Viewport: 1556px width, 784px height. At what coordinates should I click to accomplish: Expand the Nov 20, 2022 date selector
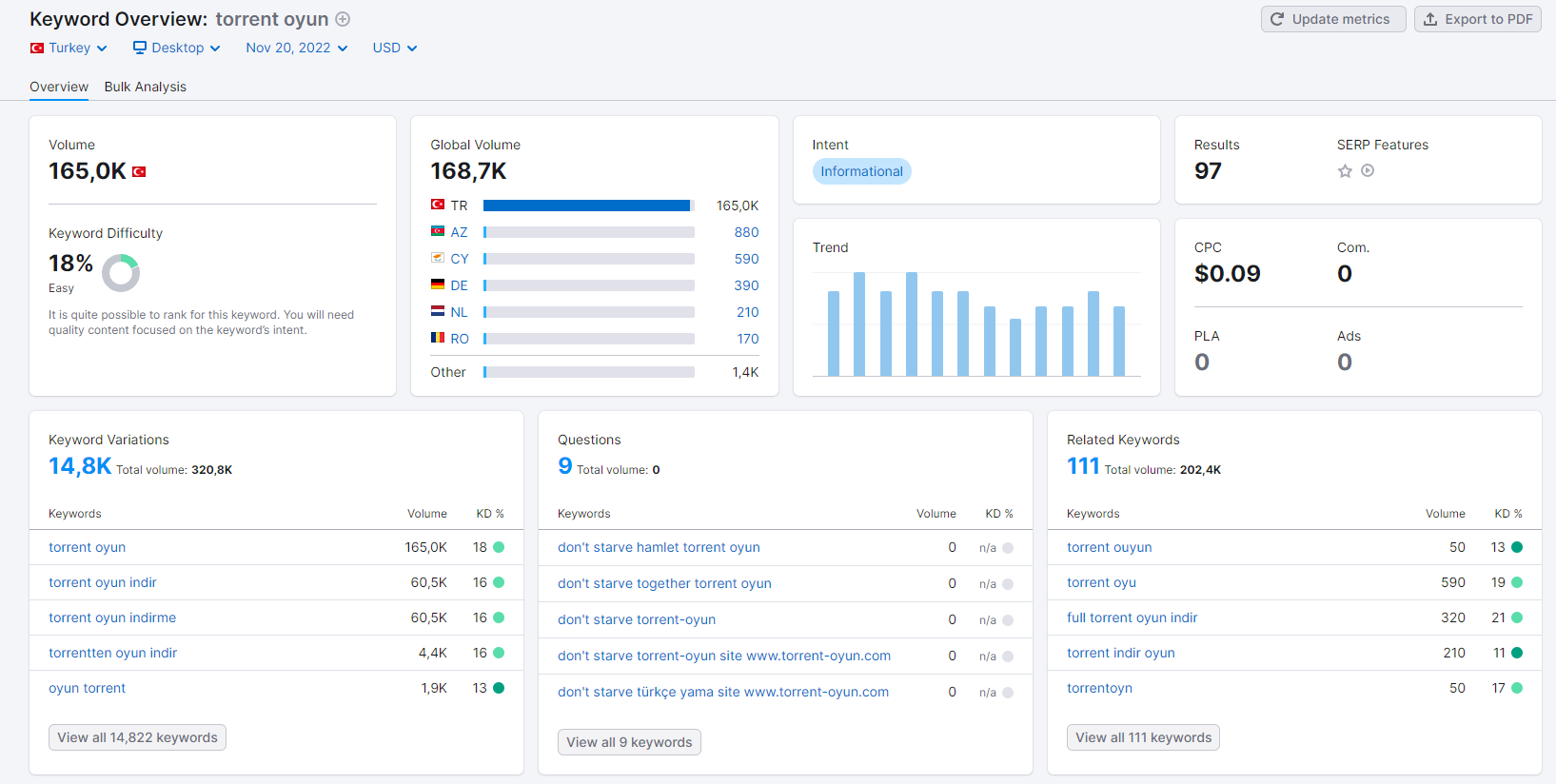pos(297,48)
